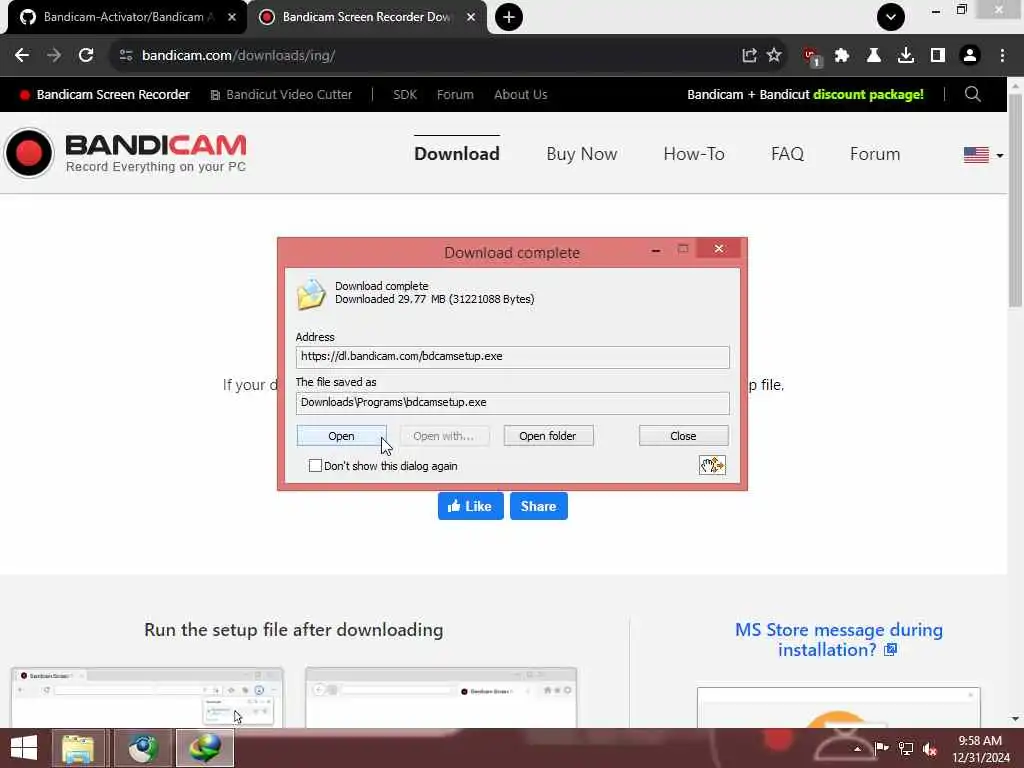Click Forum in black top bar
This screenshot has height=768, width=1024.
[455, 94]
